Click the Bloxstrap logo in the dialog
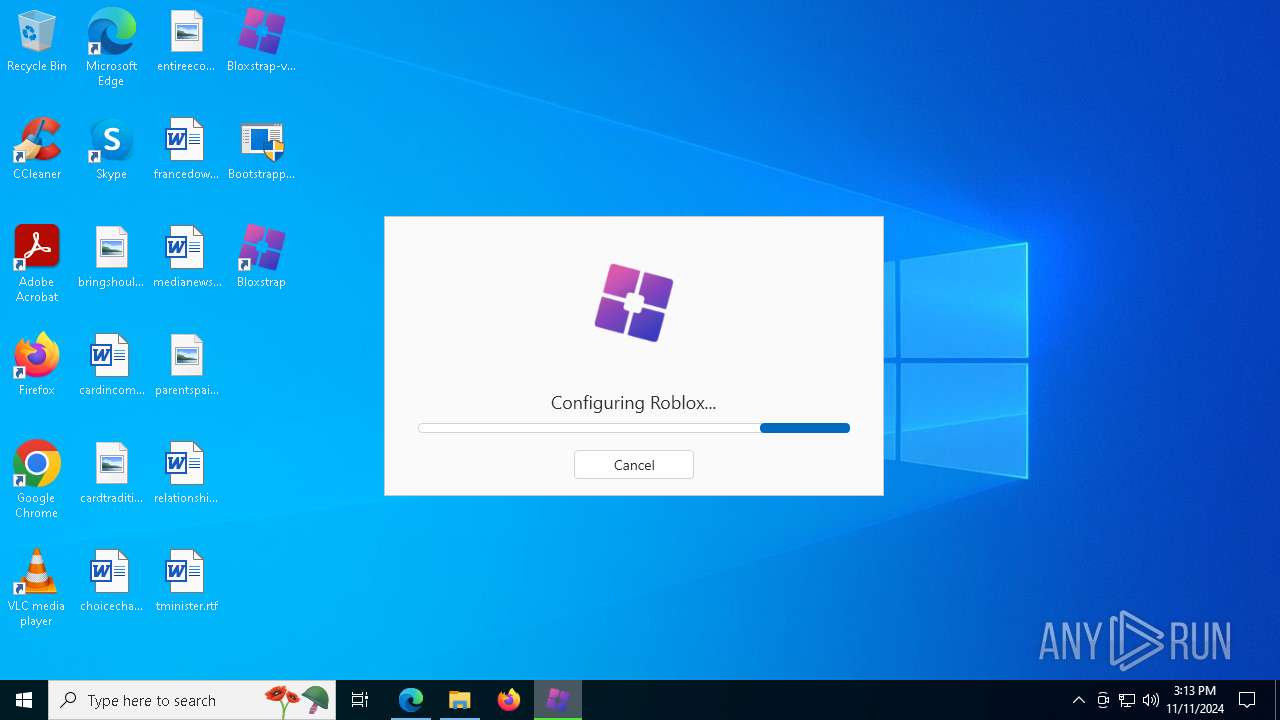The height and width of the screenshot is (720, 1280). tap(634, 302)
